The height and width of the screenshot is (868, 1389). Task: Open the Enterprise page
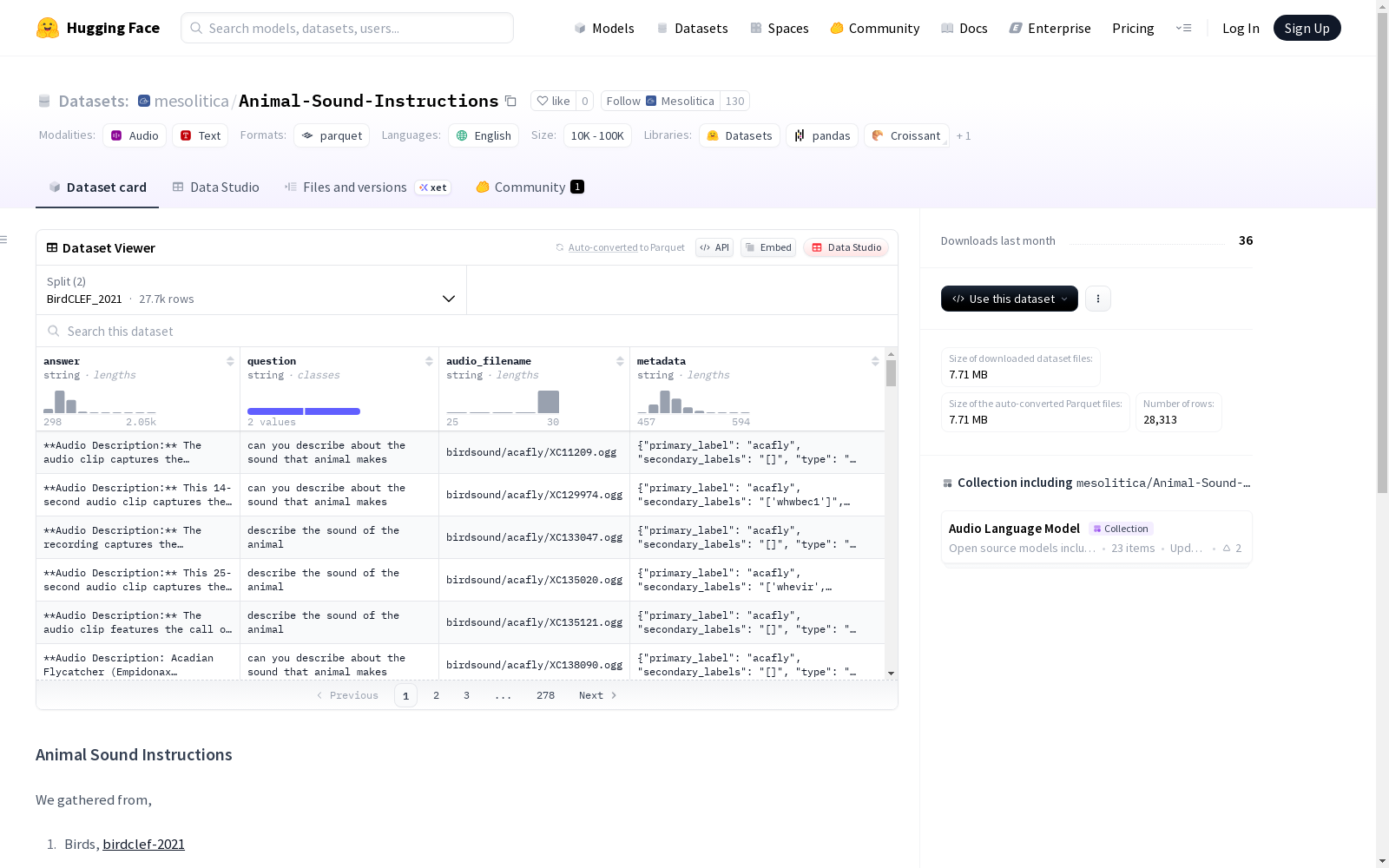click(x=1050, y=28)
